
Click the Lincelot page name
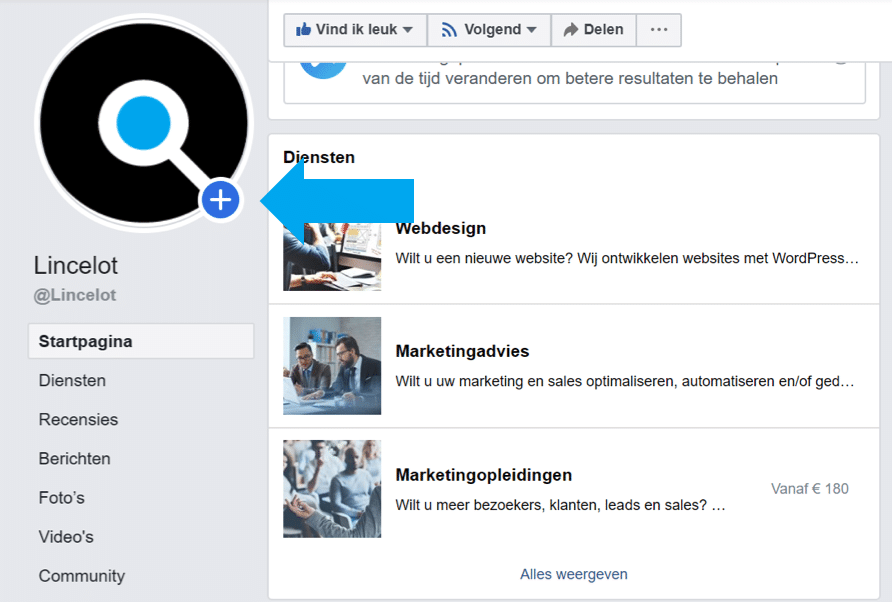(76, 265)
